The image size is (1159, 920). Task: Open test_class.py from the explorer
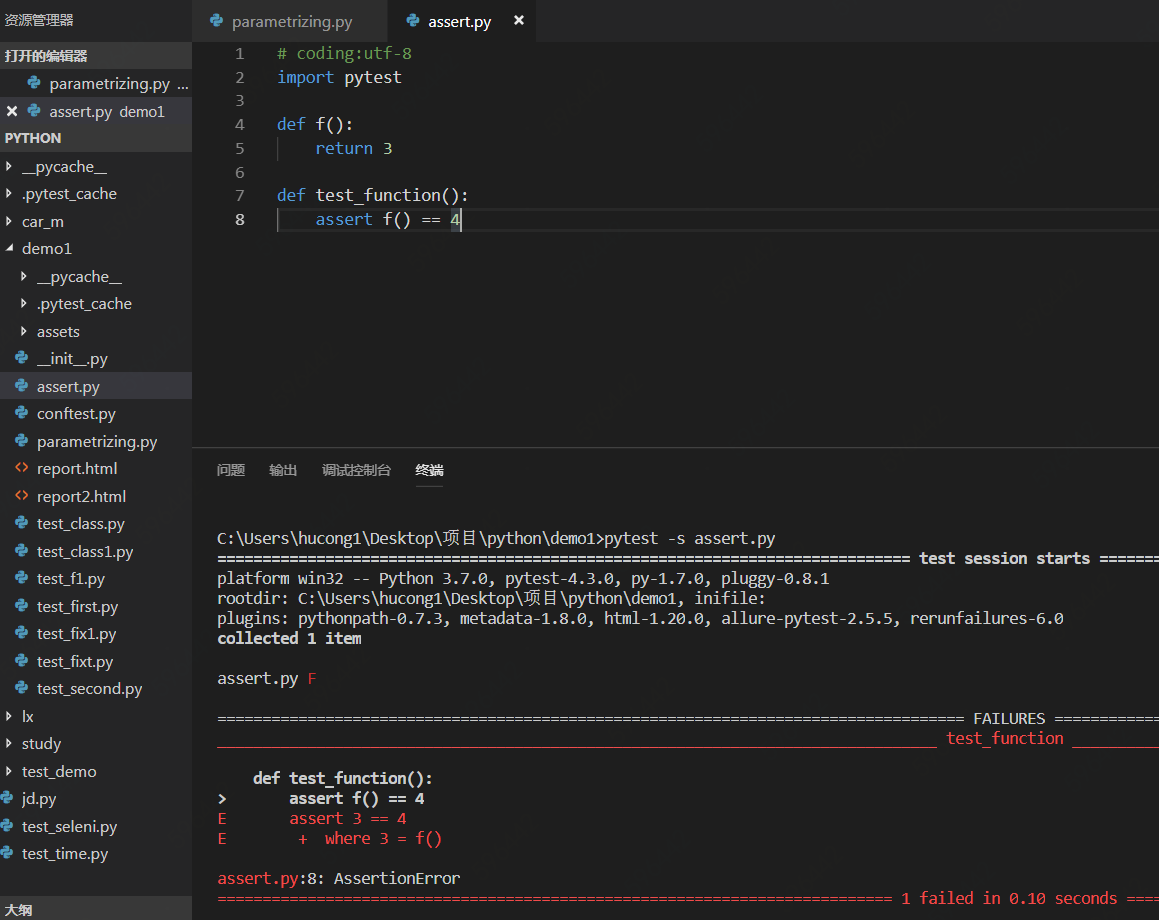pyautogui.click(x=80, y=524)
